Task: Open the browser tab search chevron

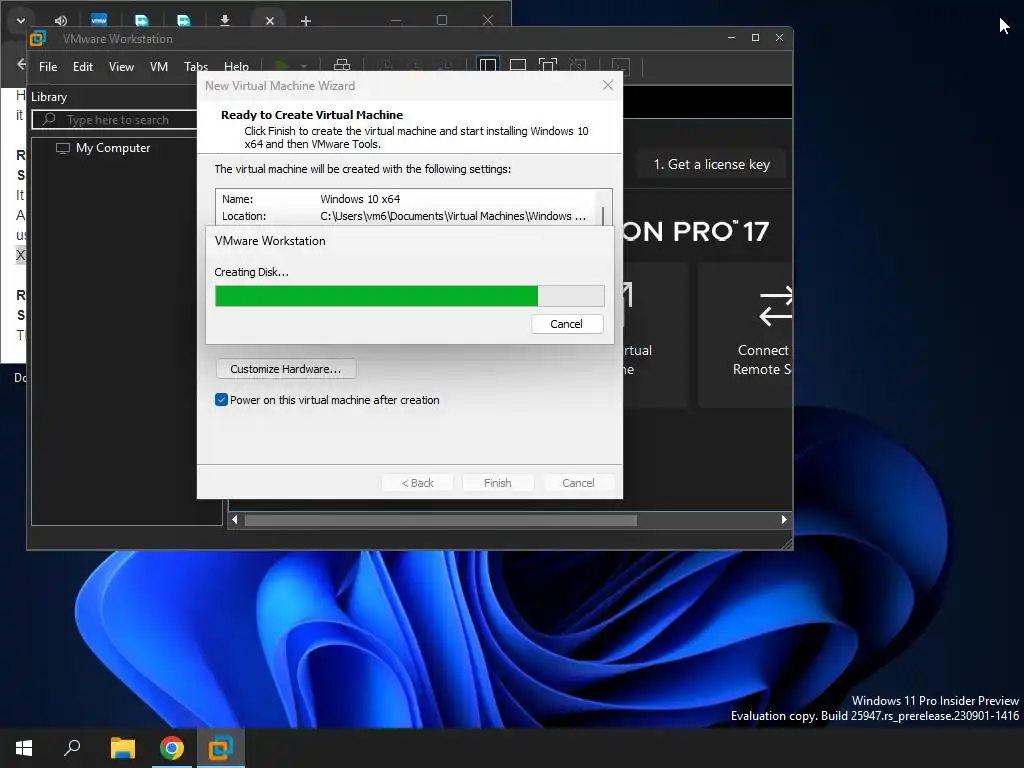Action: point(20,20)
